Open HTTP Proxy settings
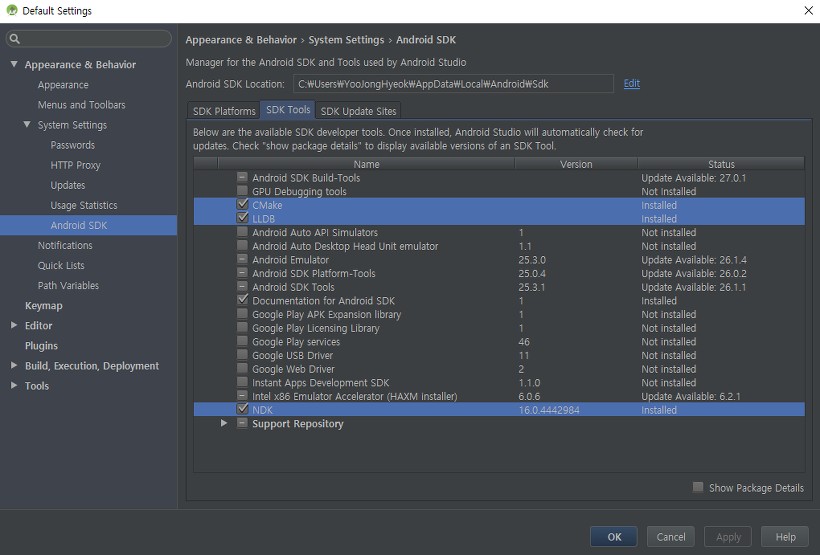Screen dimensions: 820x555 pyautogui.click(x=75, y=165)
